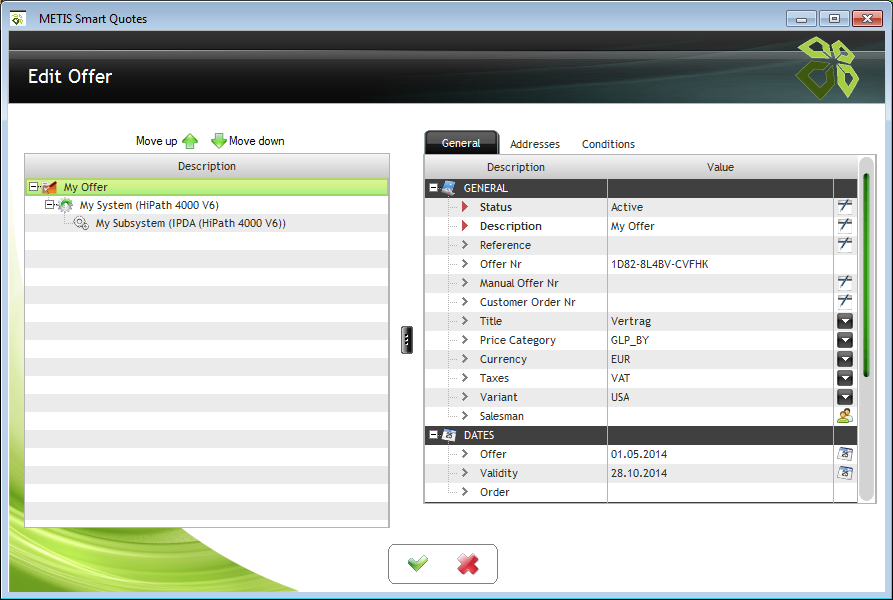Switch to the Conditions tab
893x600 pixels.
(x=608, y=144)
